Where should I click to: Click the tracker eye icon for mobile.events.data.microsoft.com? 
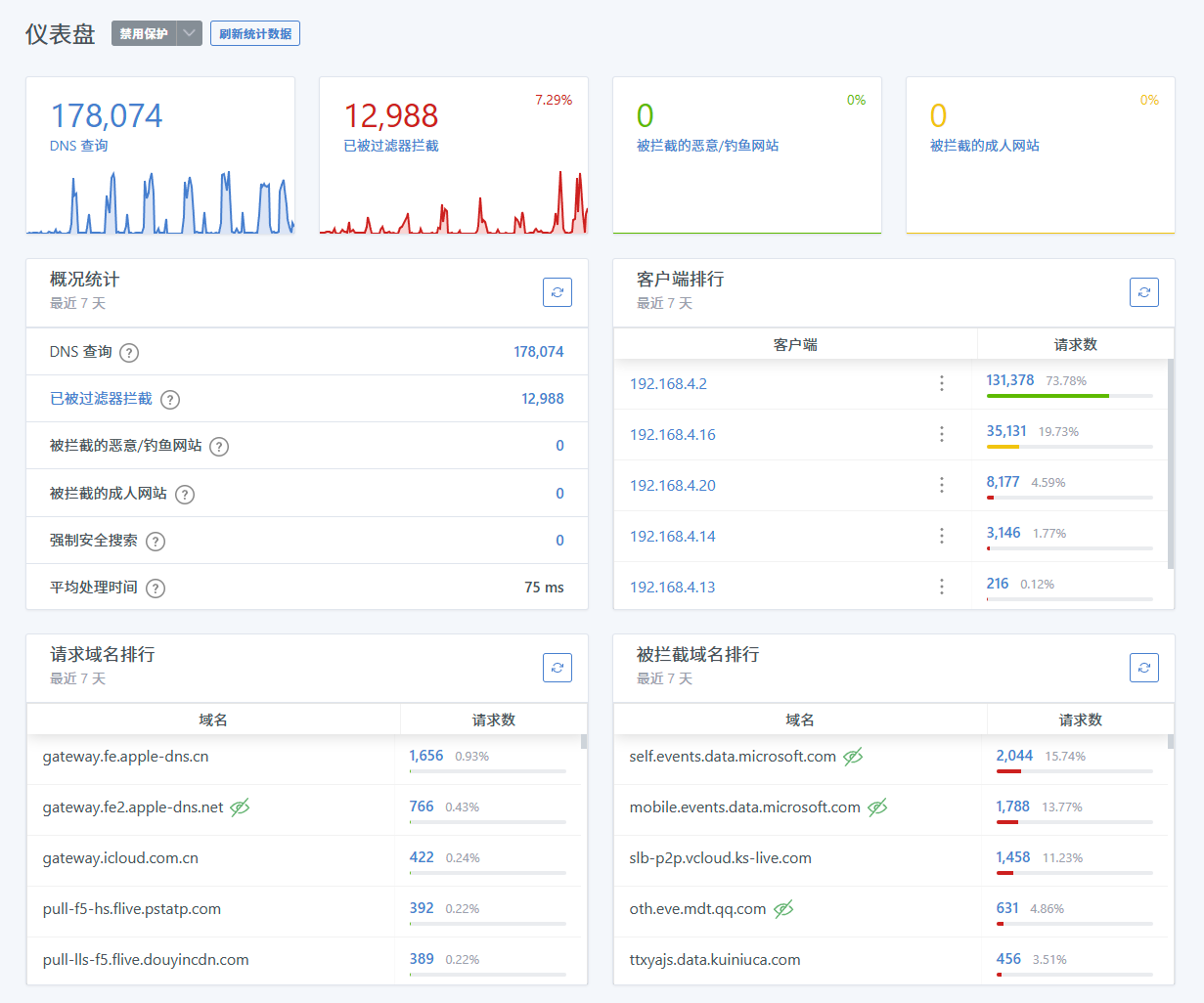click(x=877, y=807)
